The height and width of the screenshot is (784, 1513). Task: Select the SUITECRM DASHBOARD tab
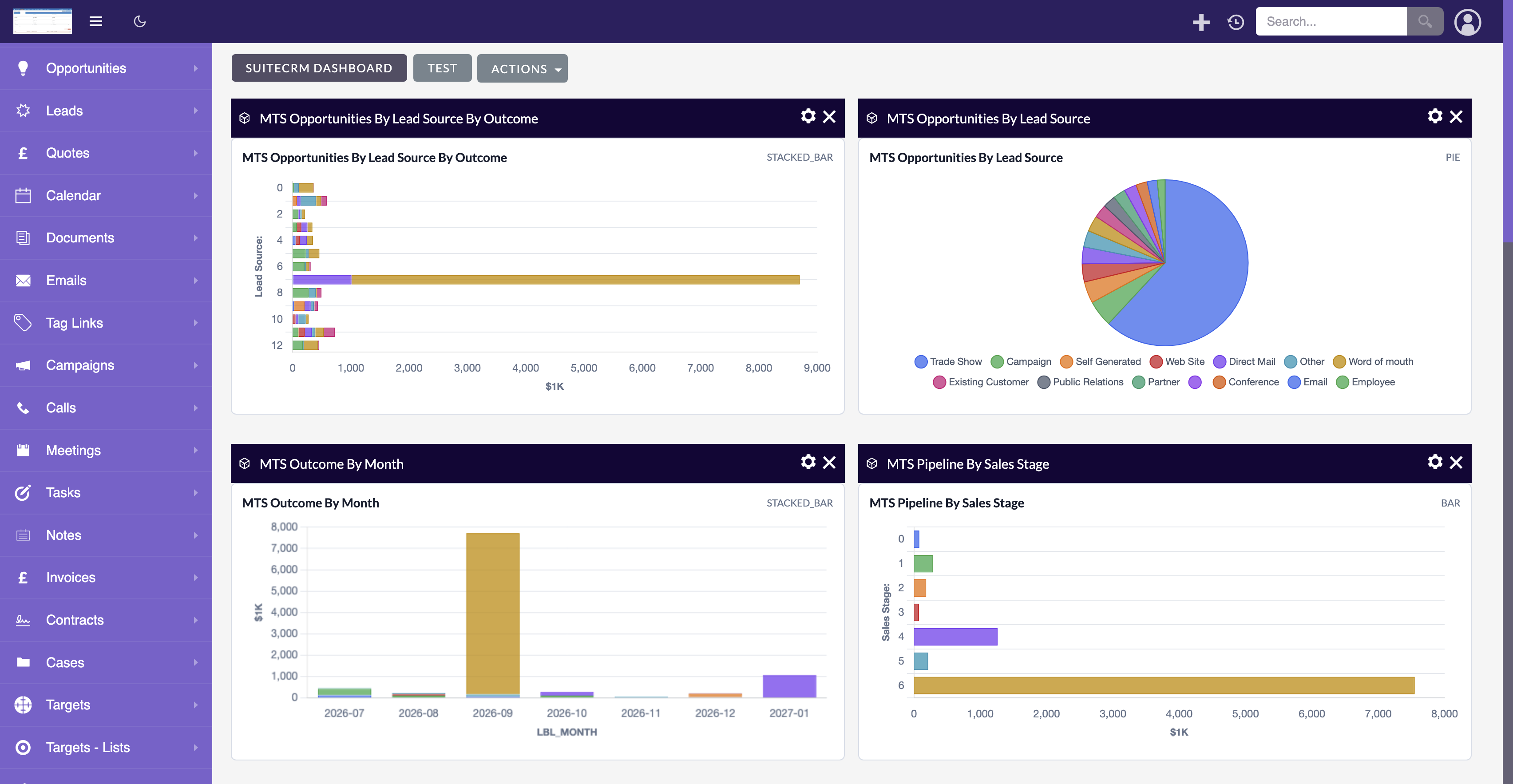[x=319, y=68]
